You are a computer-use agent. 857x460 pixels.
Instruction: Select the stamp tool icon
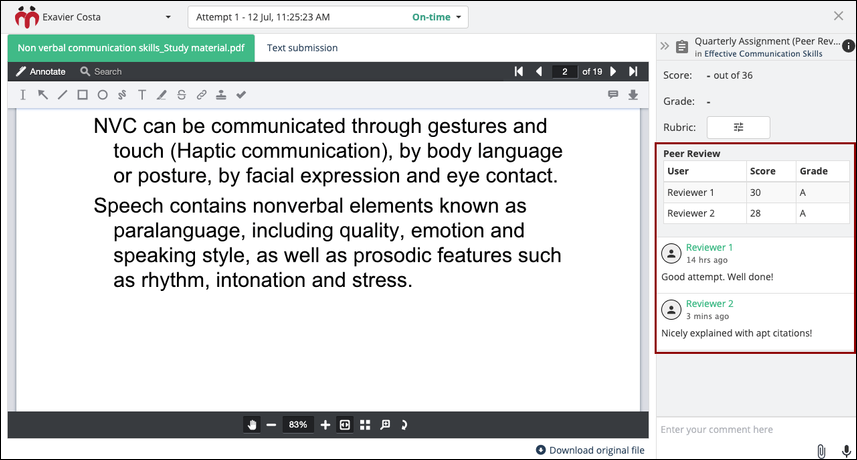click(x=221, y=95)
